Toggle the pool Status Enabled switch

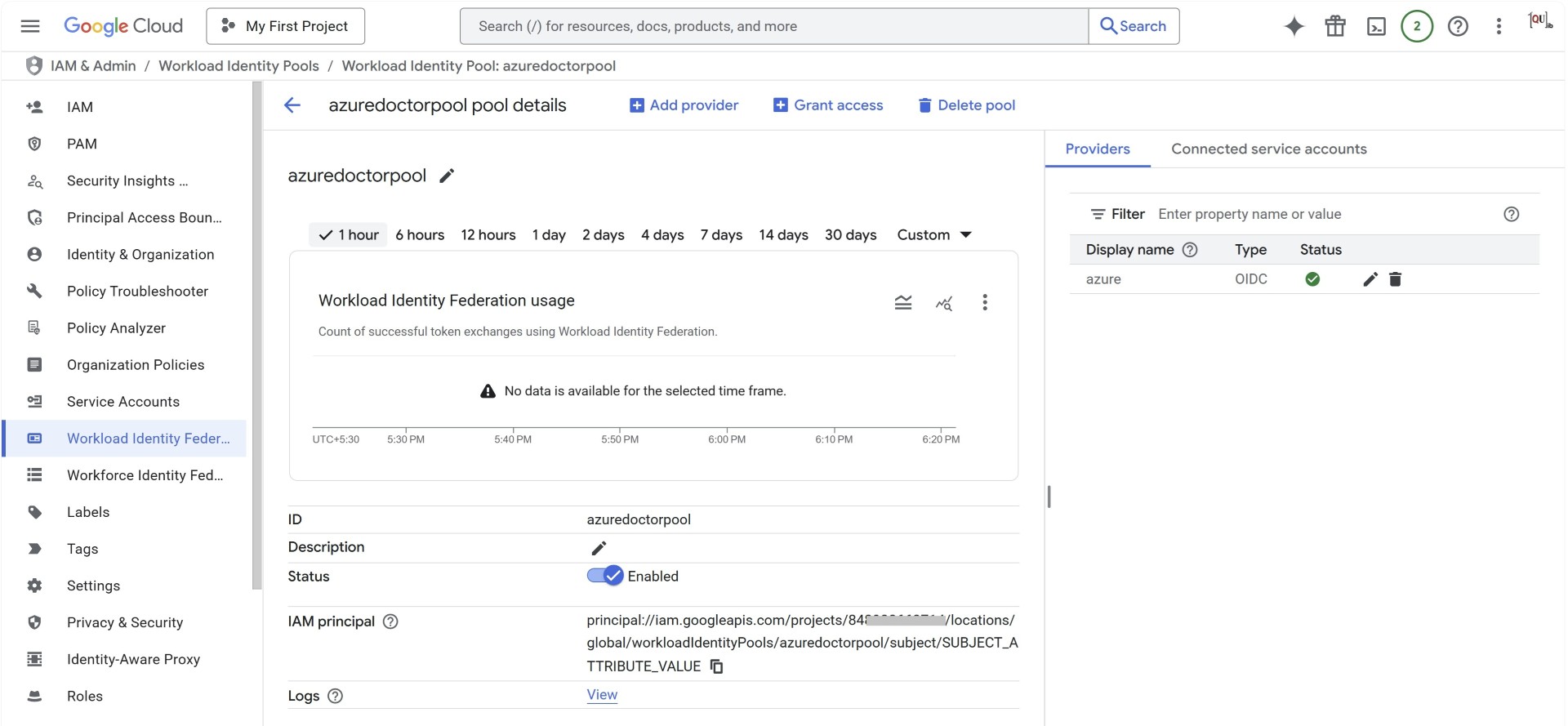pos(605,576)
